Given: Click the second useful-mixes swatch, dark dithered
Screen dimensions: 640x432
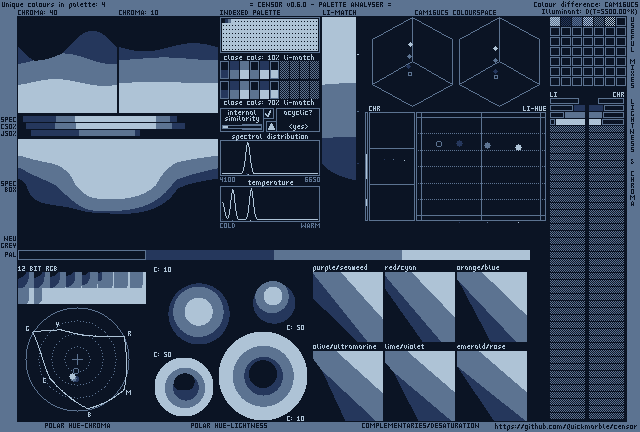Looking at the screenshot, I should 566,22.
